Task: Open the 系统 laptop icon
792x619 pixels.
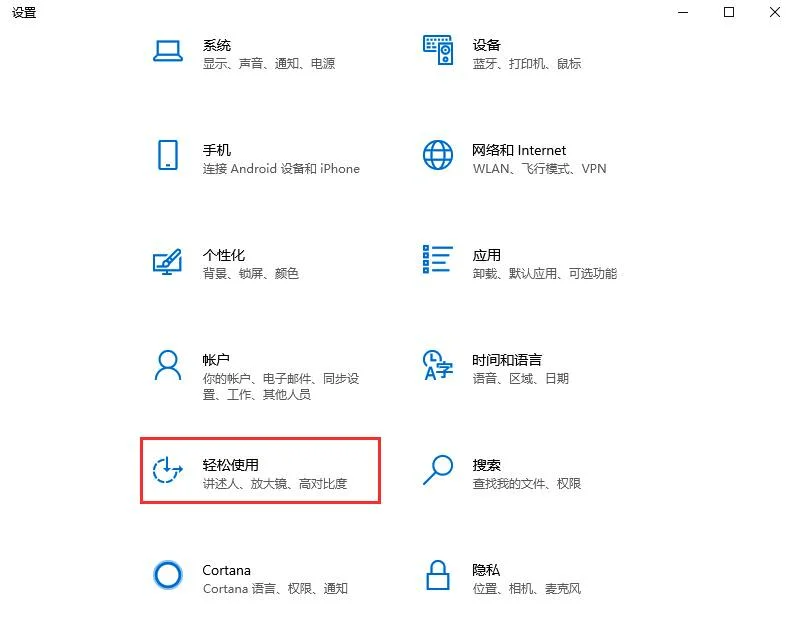Action: 168,51
